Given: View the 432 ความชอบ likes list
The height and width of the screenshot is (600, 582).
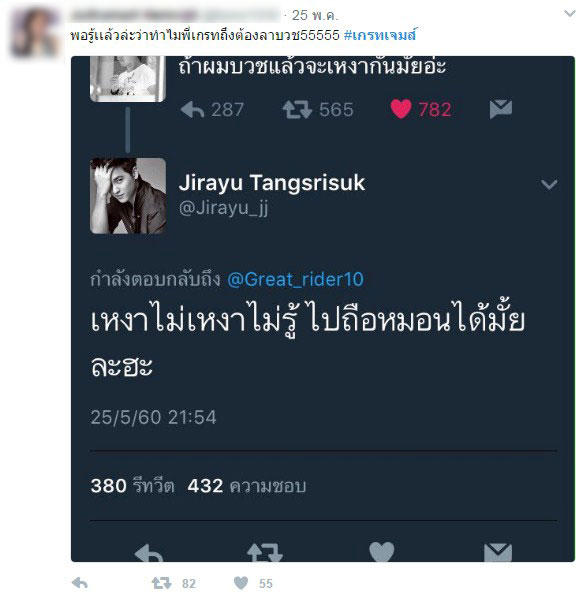Looking at the screenshot, I should [x=246, y=486].
